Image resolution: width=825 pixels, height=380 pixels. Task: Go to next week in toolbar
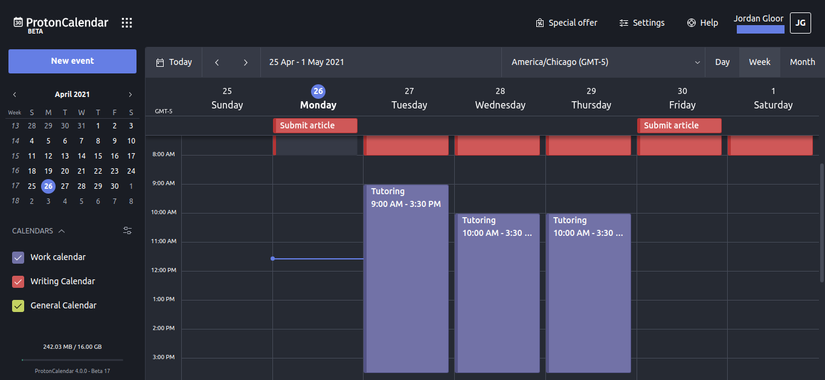pyautogui.click(x=245, y=63)
